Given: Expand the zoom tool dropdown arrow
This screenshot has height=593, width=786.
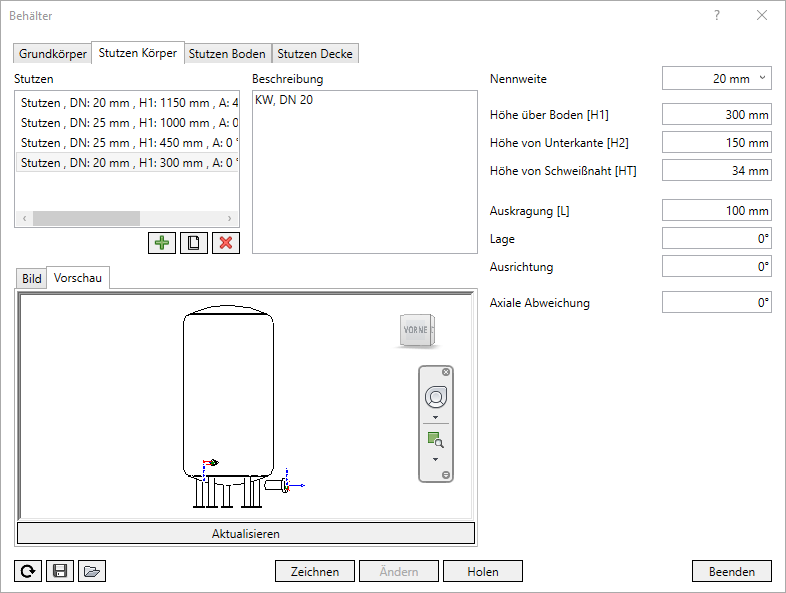Looking at the screenshot, I should click(x=435, y=459).
